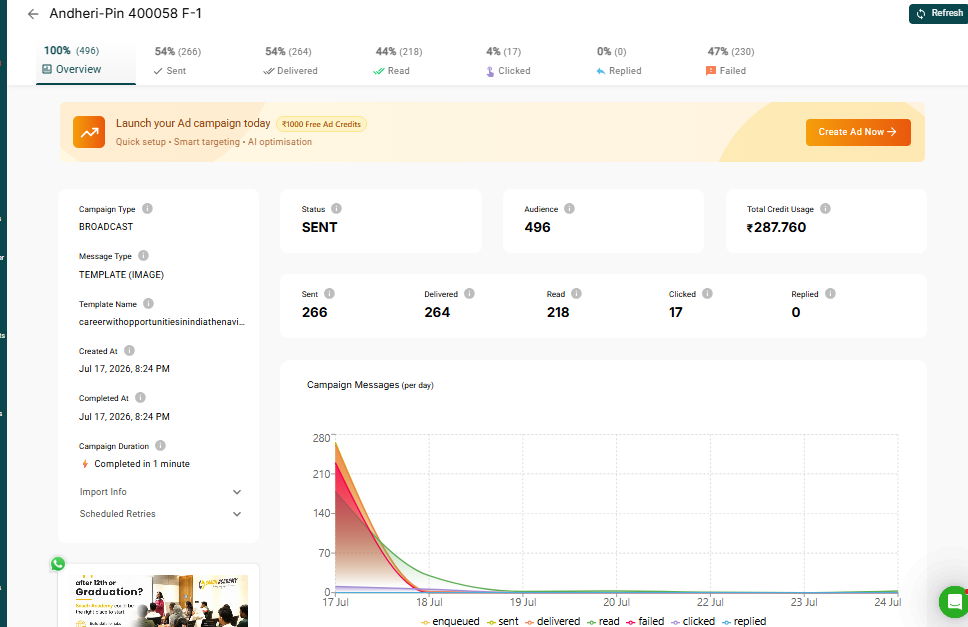Click info icon beside Completed At
The height and width of the screenshot is (627, 968).
coord(140,397)
